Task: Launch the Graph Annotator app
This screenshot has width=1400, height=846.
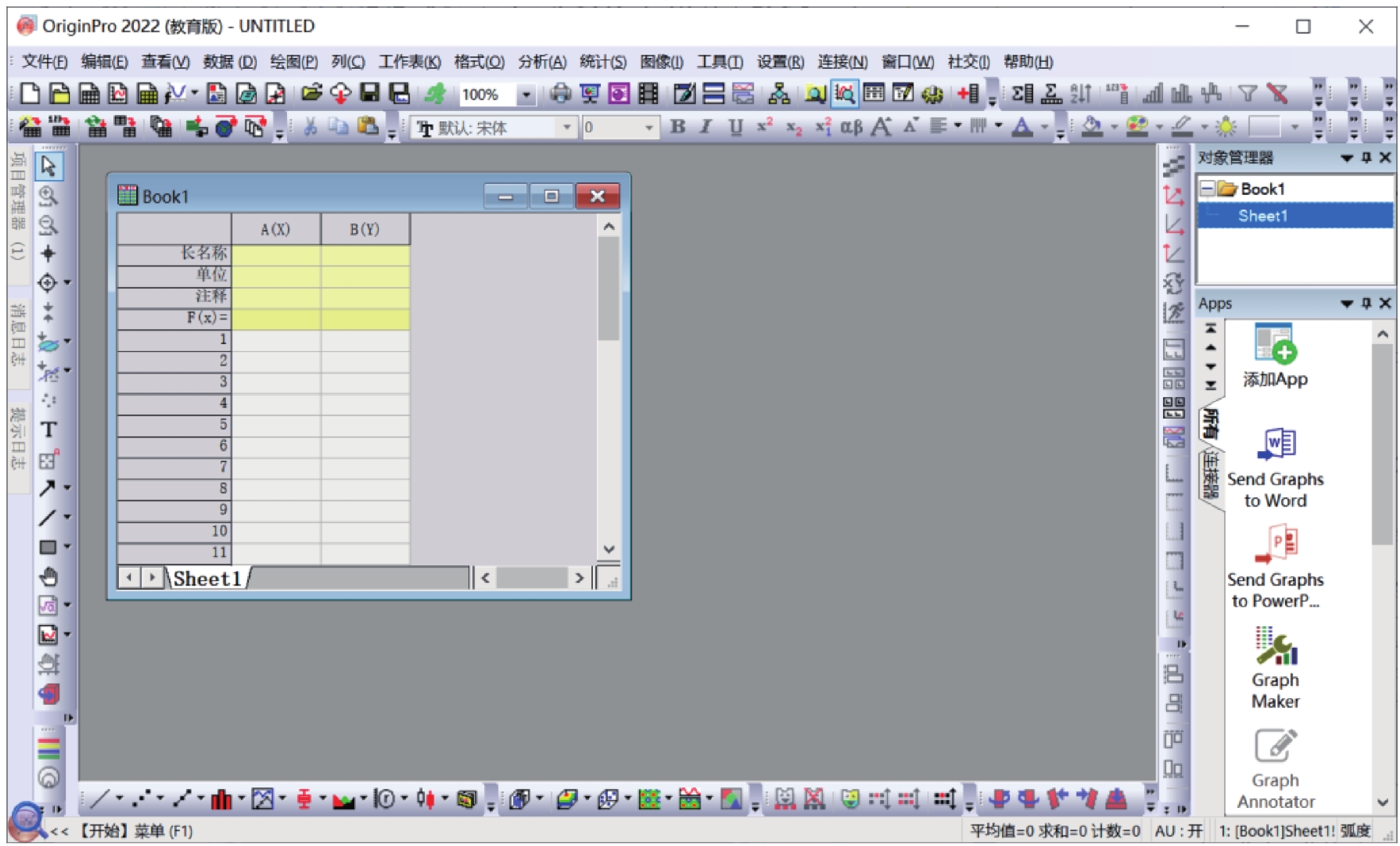Action: pyautogui.click(x=1275, y=769)
